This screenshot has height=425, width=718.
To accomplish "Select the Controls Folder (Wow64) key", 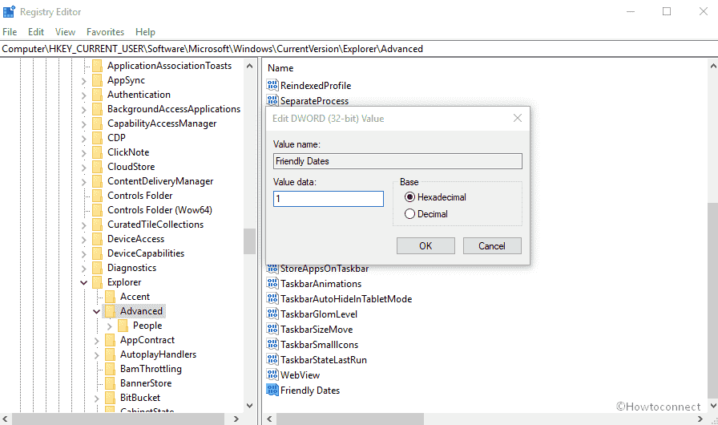I will [160, 210].
